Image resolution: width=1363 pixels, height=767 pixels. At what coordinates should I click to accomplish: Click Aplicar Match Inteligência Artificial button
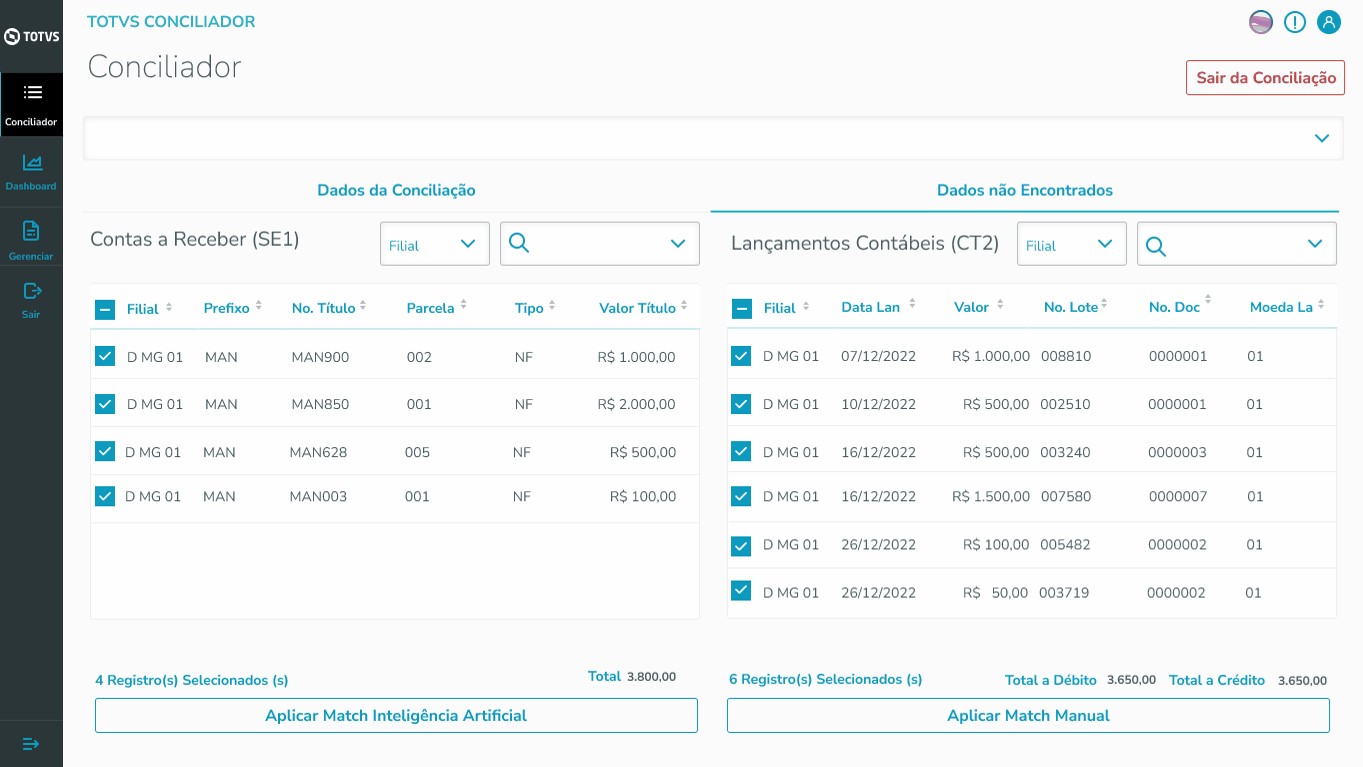(x=396, y=716)
